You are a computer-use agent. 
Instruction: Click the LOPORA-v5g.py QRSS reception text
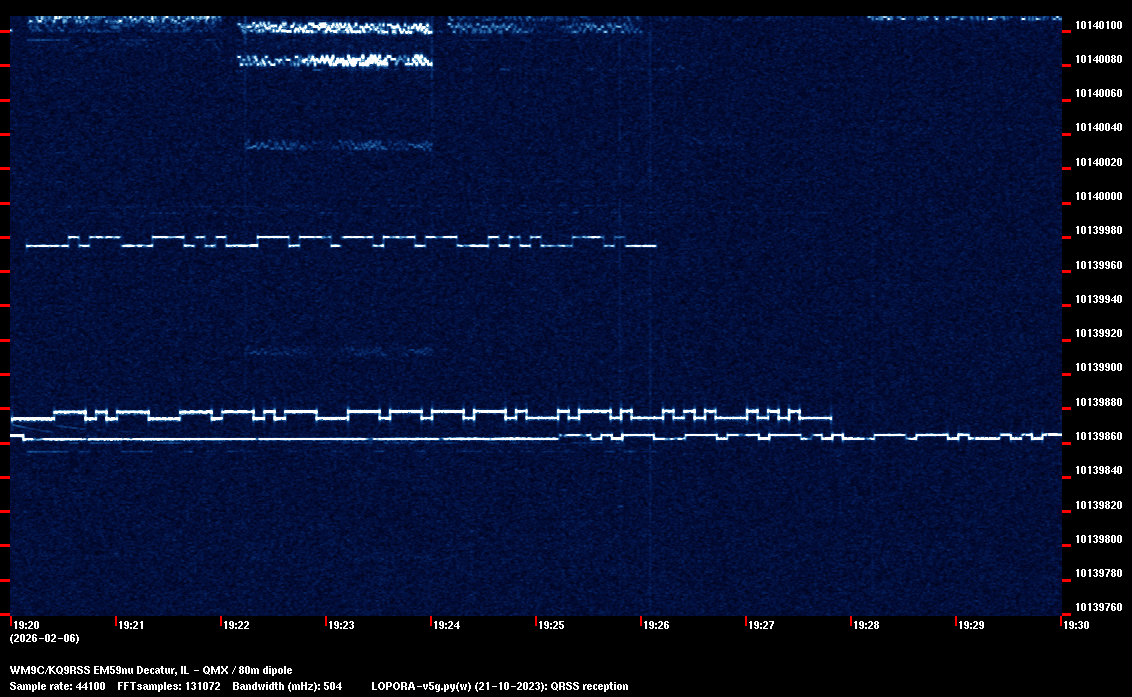click(499, 686)
